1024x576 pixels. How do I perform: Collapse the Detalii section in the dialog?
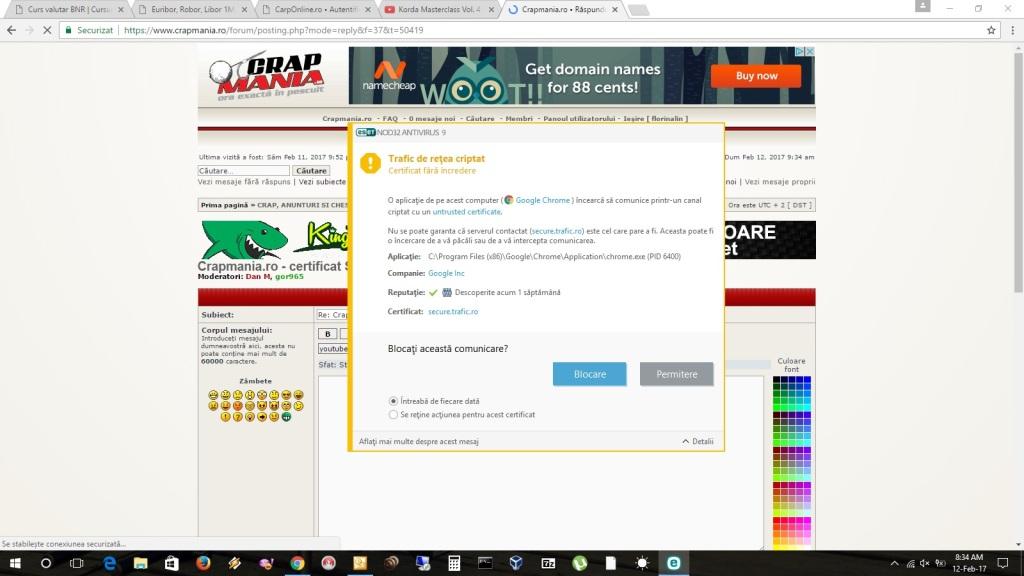point(697,441)
